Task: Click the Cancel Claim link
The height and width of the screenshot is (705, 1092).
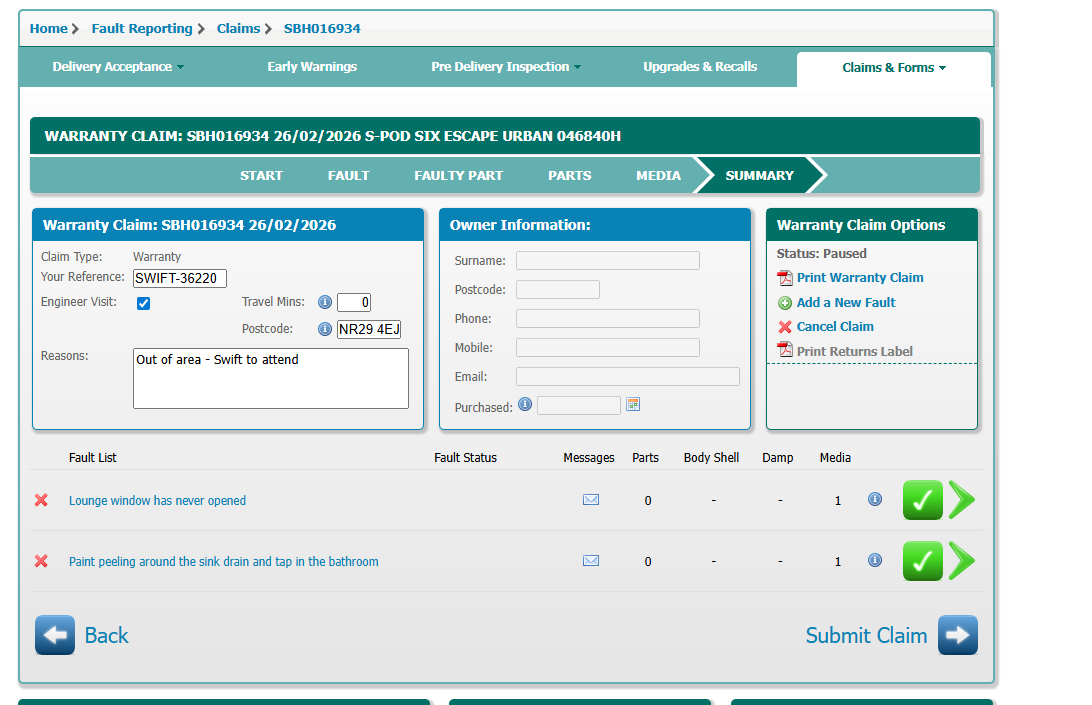Action: click(834, 327)
